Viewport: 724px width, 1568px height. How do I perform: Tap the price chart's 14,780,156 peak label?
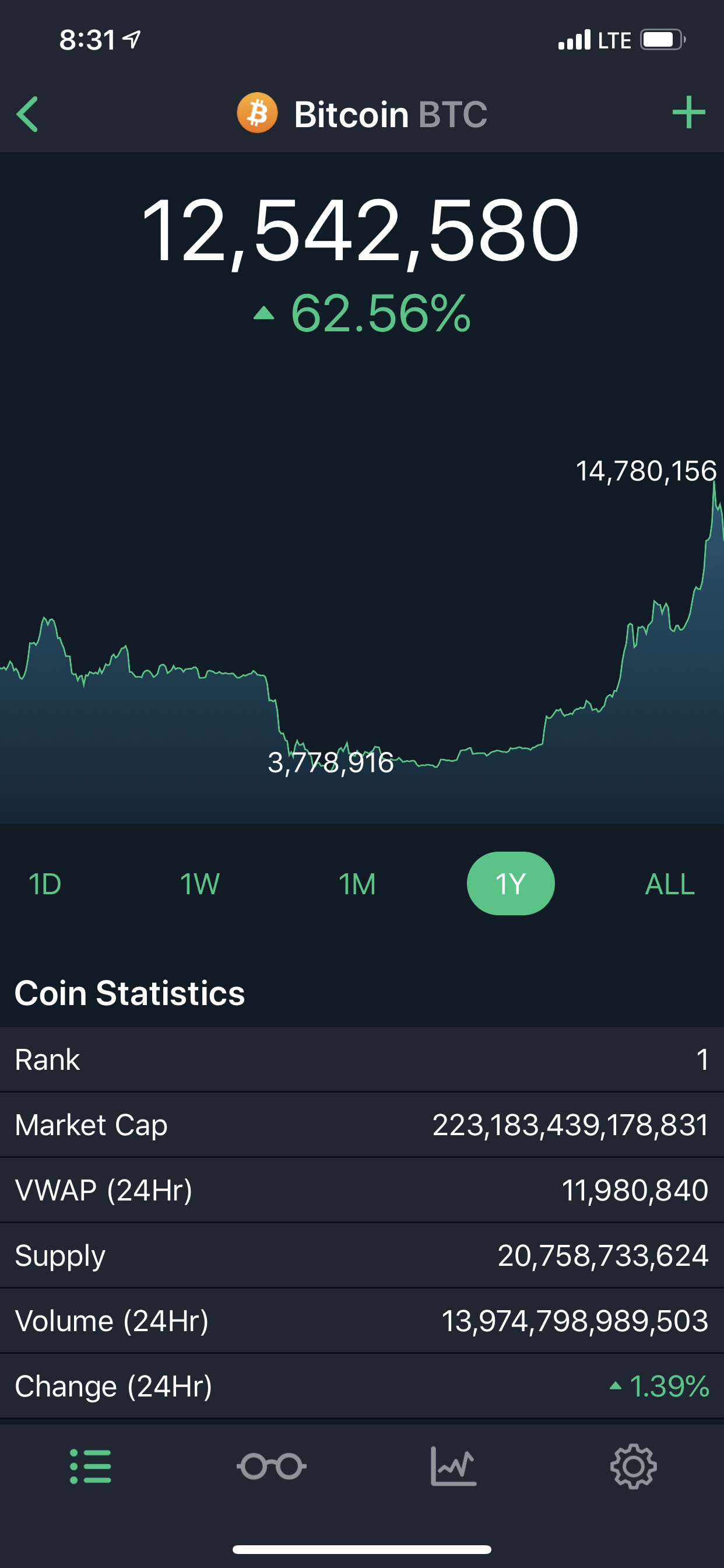coord(645,471)
